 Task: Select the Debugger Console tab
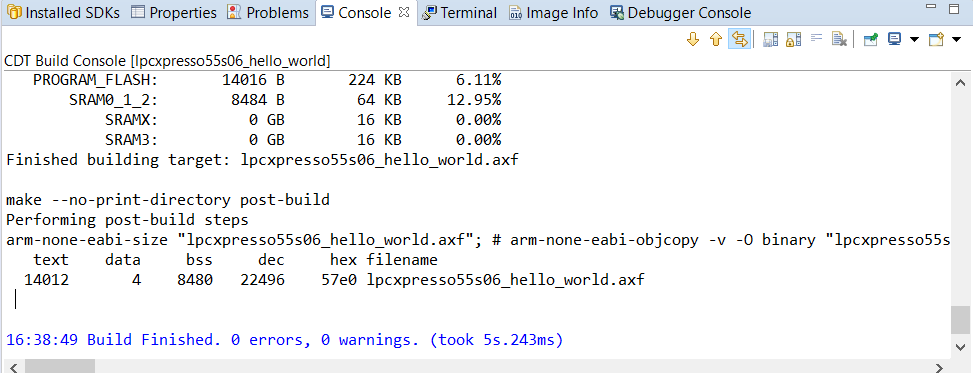pyautogui.click(x=681, y=12)
